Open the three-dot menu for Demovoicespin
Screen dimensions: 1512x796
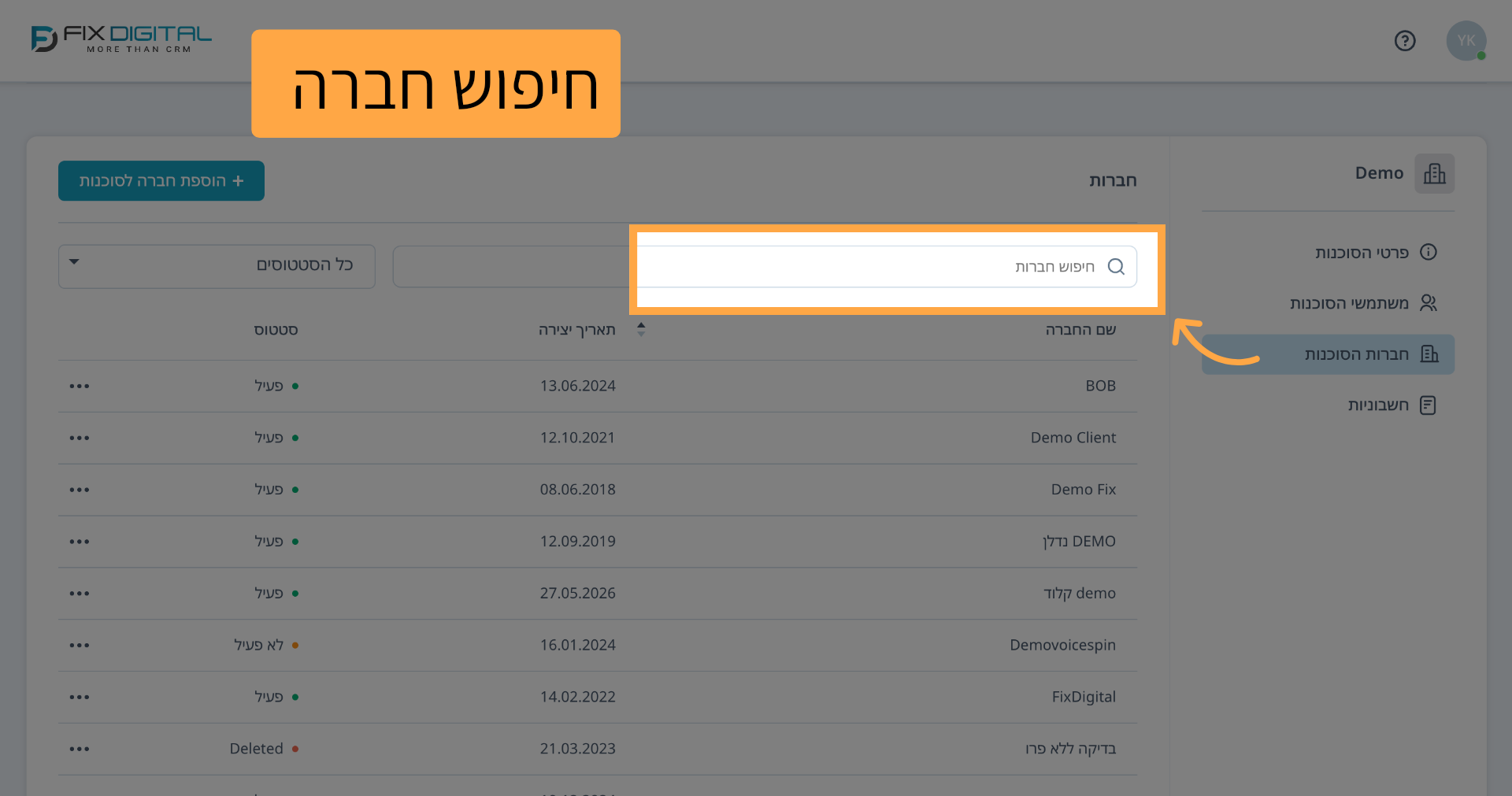coord(80,646)
